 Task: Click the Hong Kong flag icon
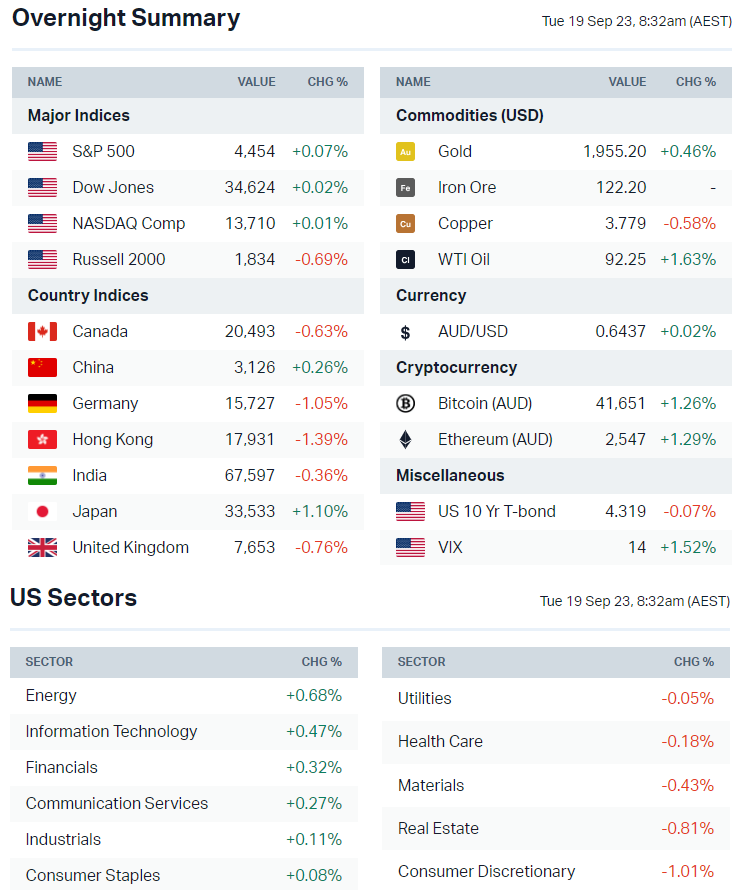42,440
